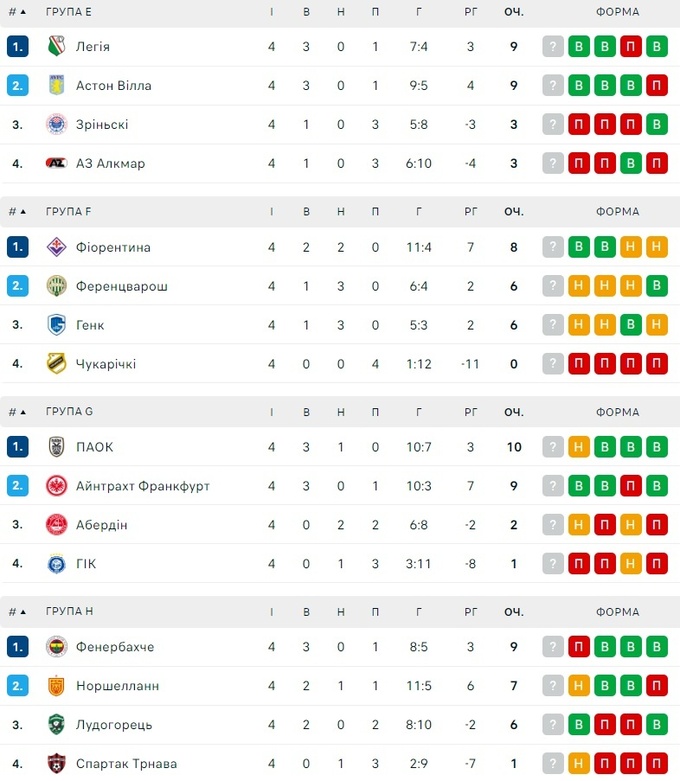Click the question mark badge in Абердін's row
This screenshot has width=680, height=781.
(553, 525)
